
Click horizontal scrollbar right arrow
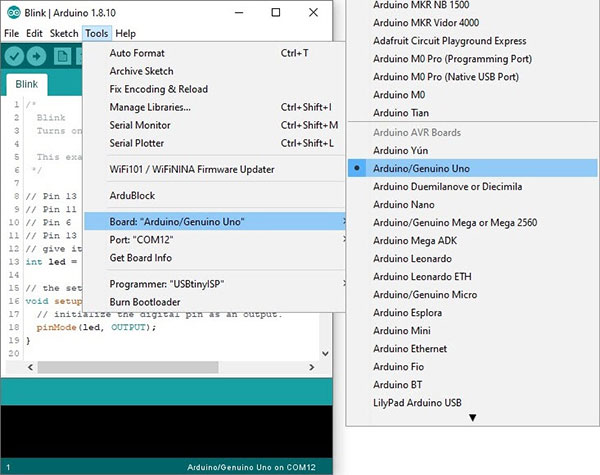tap(311, 367)
